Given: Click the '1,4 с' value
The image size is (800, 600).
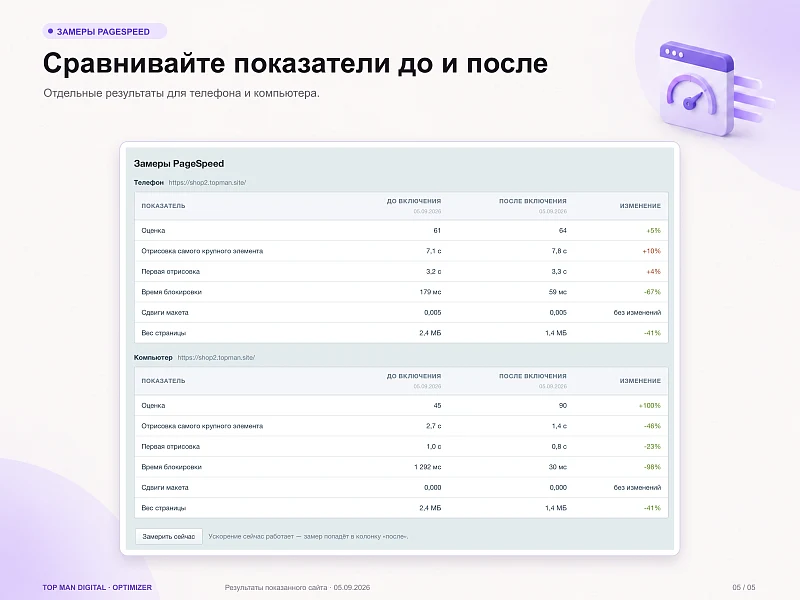Looking at the screenshot, I should [559, 426].
